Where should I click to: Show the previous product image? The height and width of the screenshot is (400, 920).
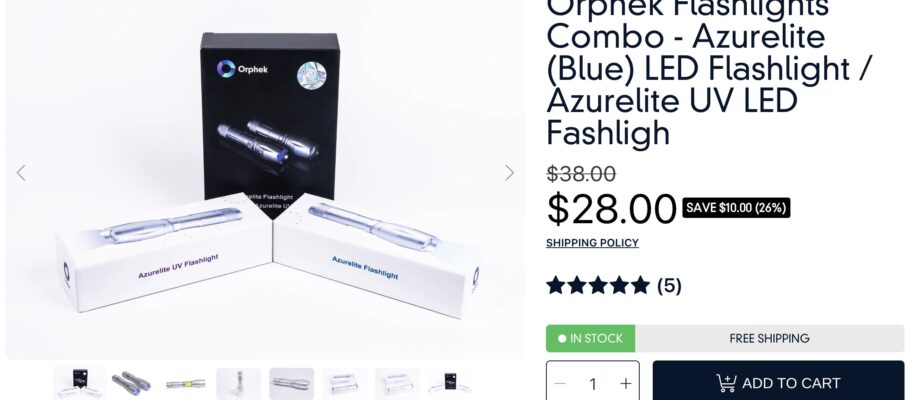click(x=21, y=173)
